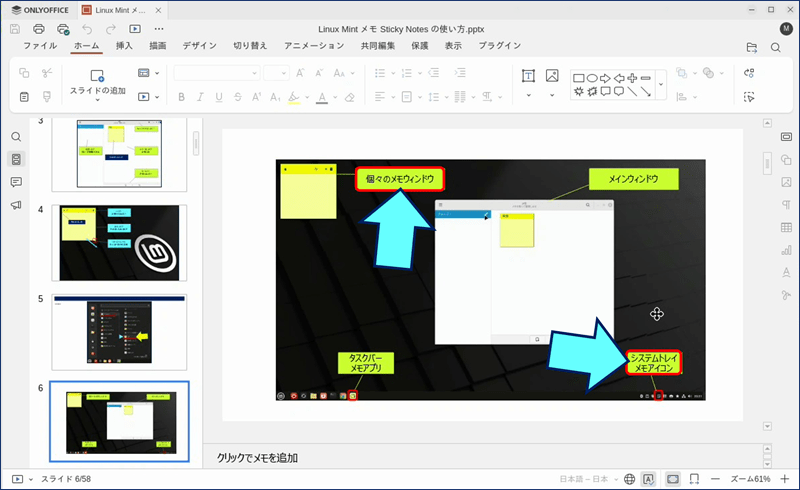Screen dimensions: 800x490
Task: Select slide 4 thumbnail
Action: [119, 243]
